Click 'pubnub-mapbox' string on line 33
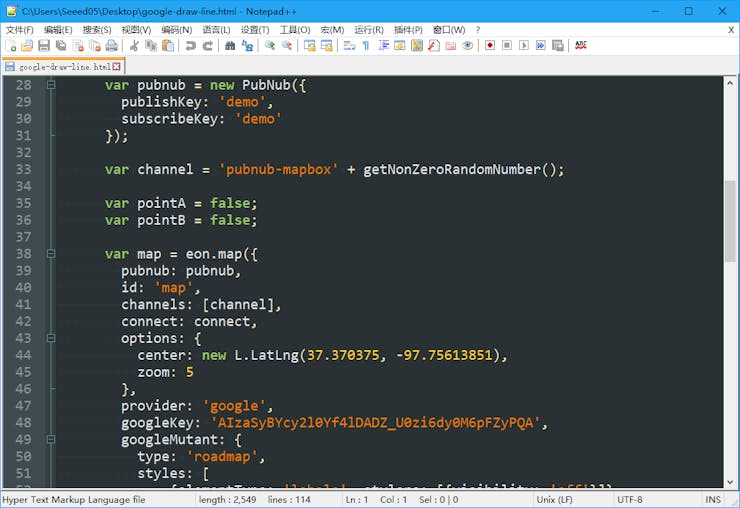The width and height of the screenshot is (740, 508). coord(278,169)
